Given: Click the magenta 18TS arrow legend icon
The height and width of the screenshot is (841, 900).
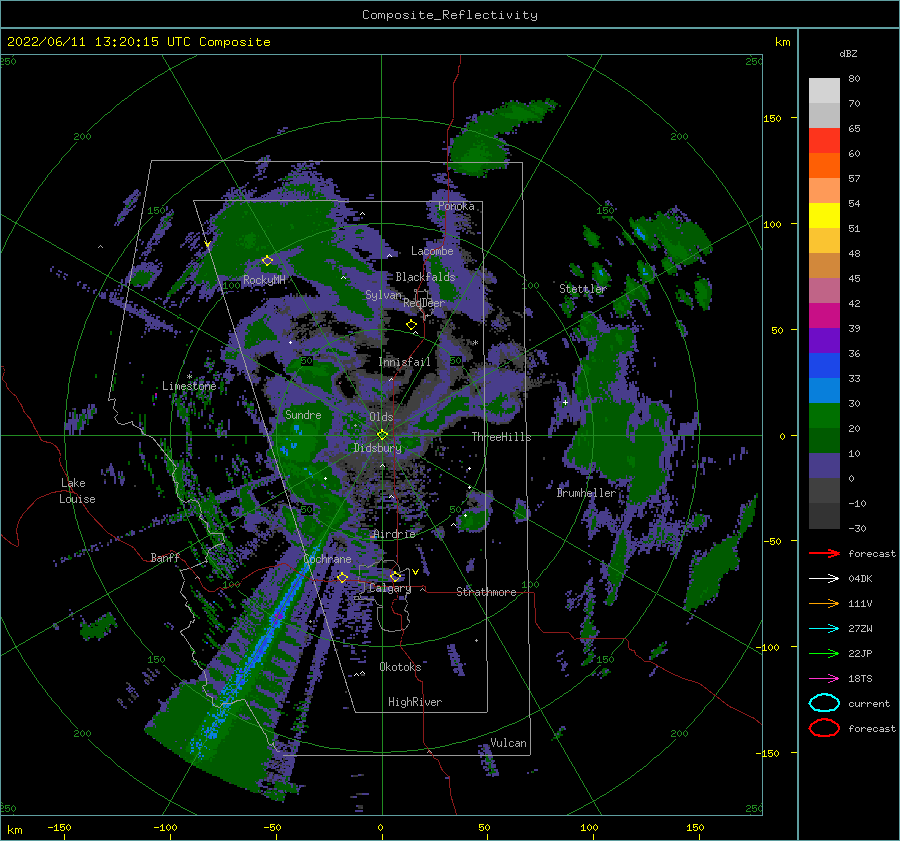Looking at the screenshot, I should pos(824,679).
